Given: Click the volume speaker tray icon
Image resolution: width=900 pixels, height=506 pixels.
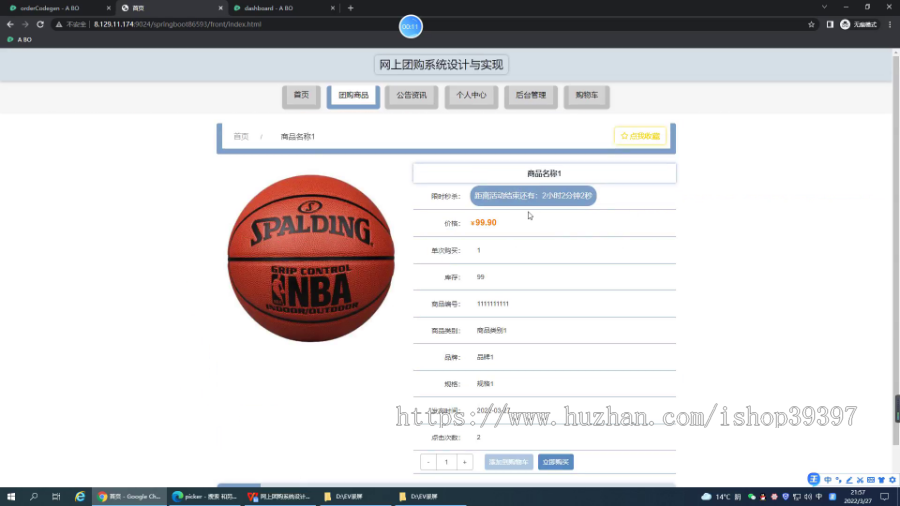Looking at the screenshot, I should (x=808, y=497).
